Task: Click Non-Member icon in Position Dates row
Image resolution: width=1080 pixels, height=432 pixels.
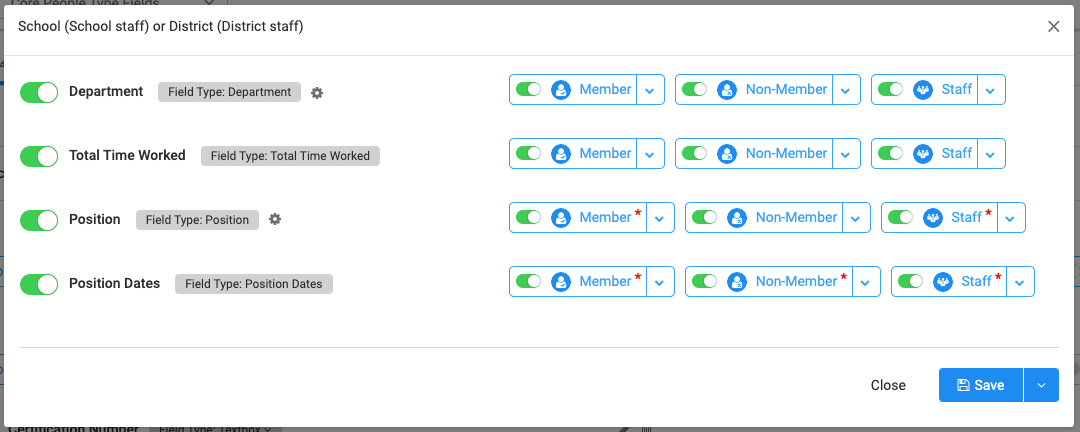Action: (737, 282)
